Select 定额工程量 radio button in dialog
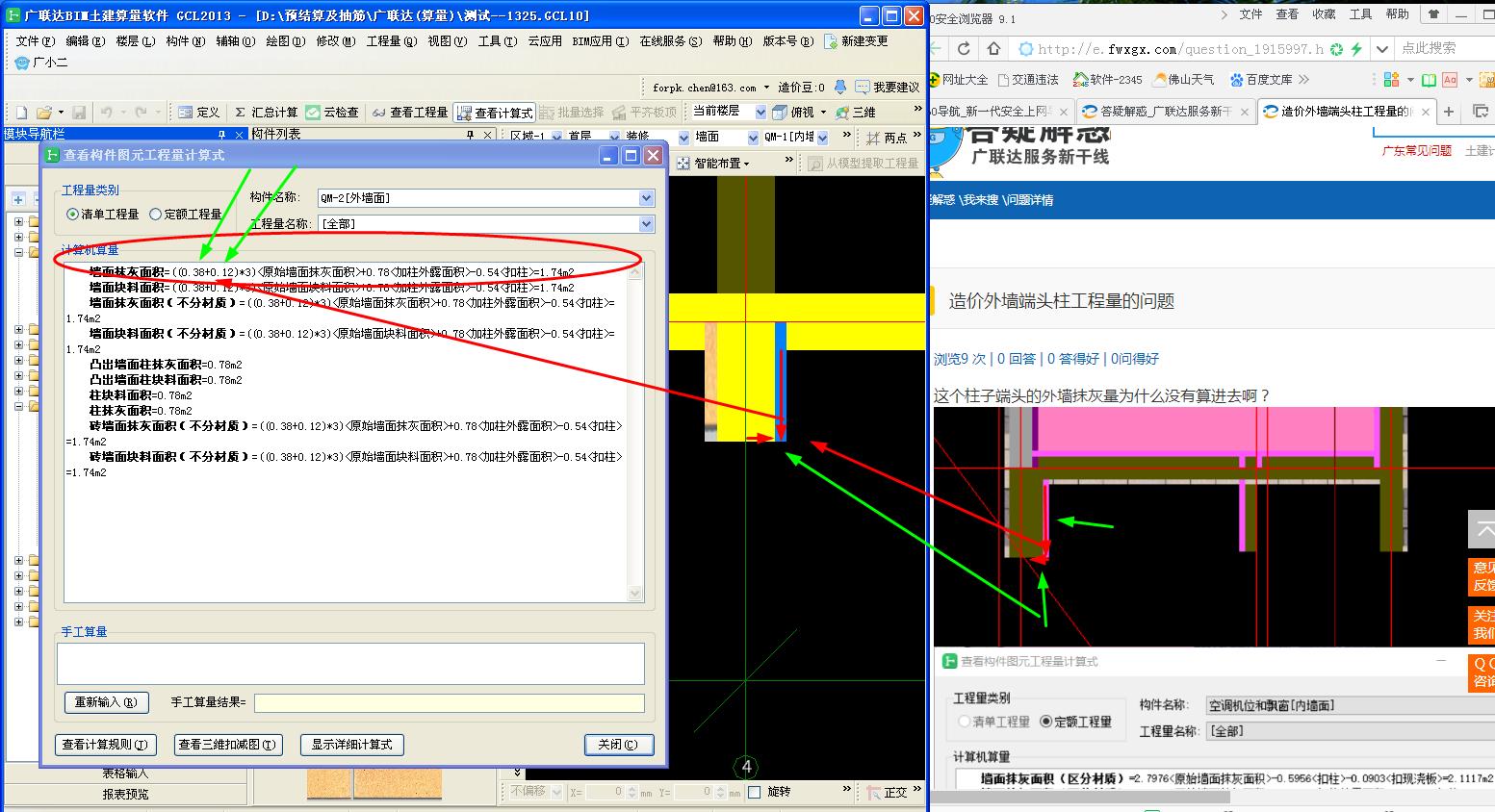Image resolution: width=1495 pixels, height=812 pixels. point(155,215)
